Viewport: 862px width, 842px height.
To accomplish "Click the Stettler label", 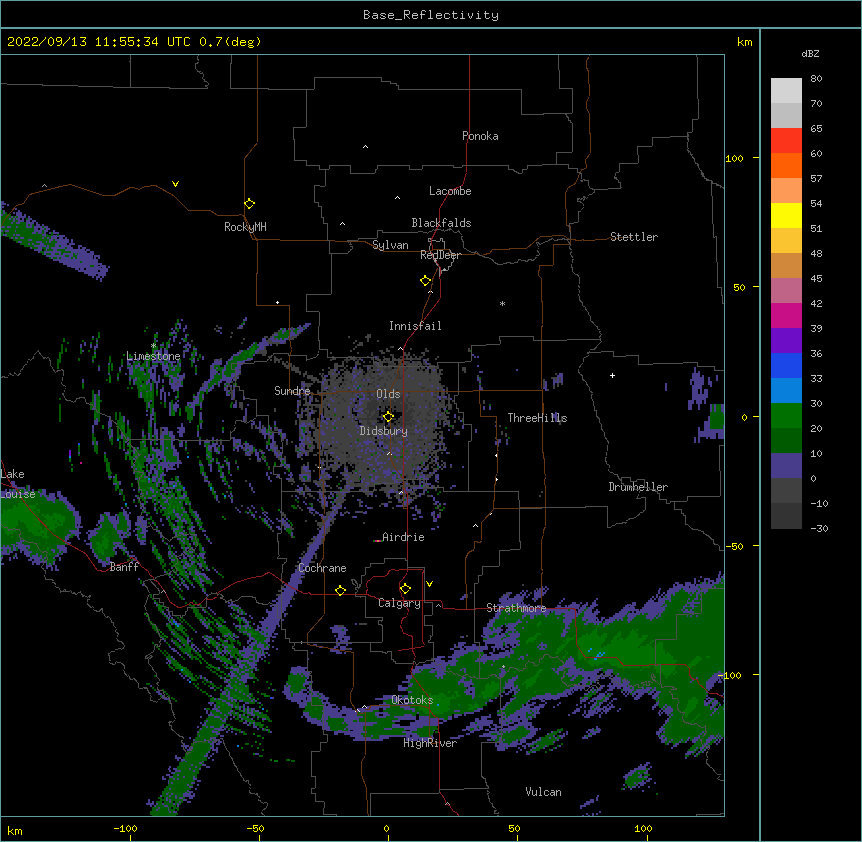I will coord(634,237).
